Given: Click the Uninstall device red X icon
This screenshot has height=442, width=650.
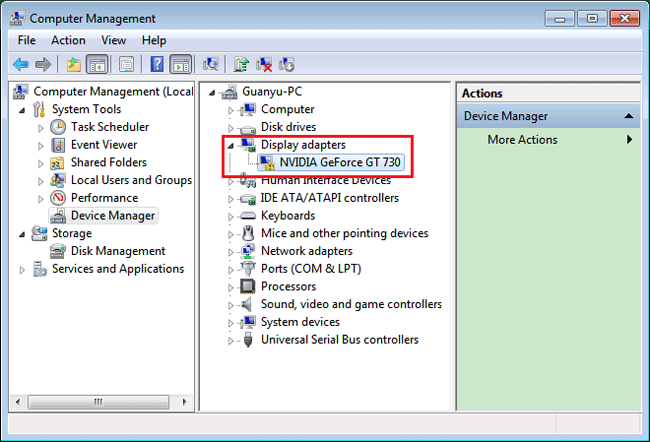Looking at the screenshot, I should point(264,64).
